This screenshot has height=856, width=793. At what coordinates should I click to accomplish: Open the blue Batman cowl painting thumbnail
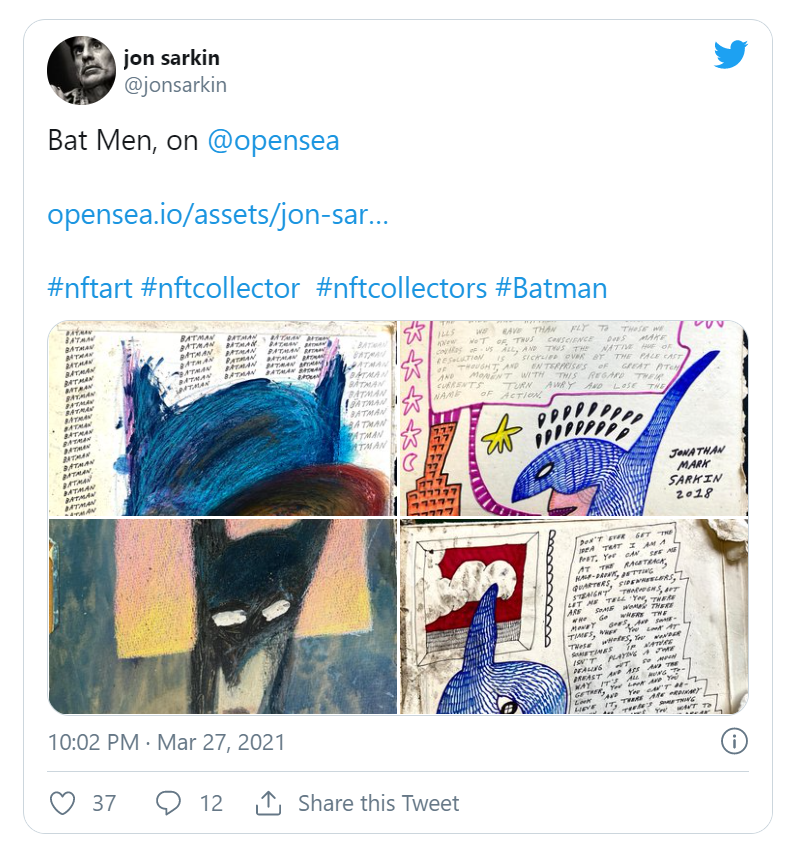click(x=222, y=418)
